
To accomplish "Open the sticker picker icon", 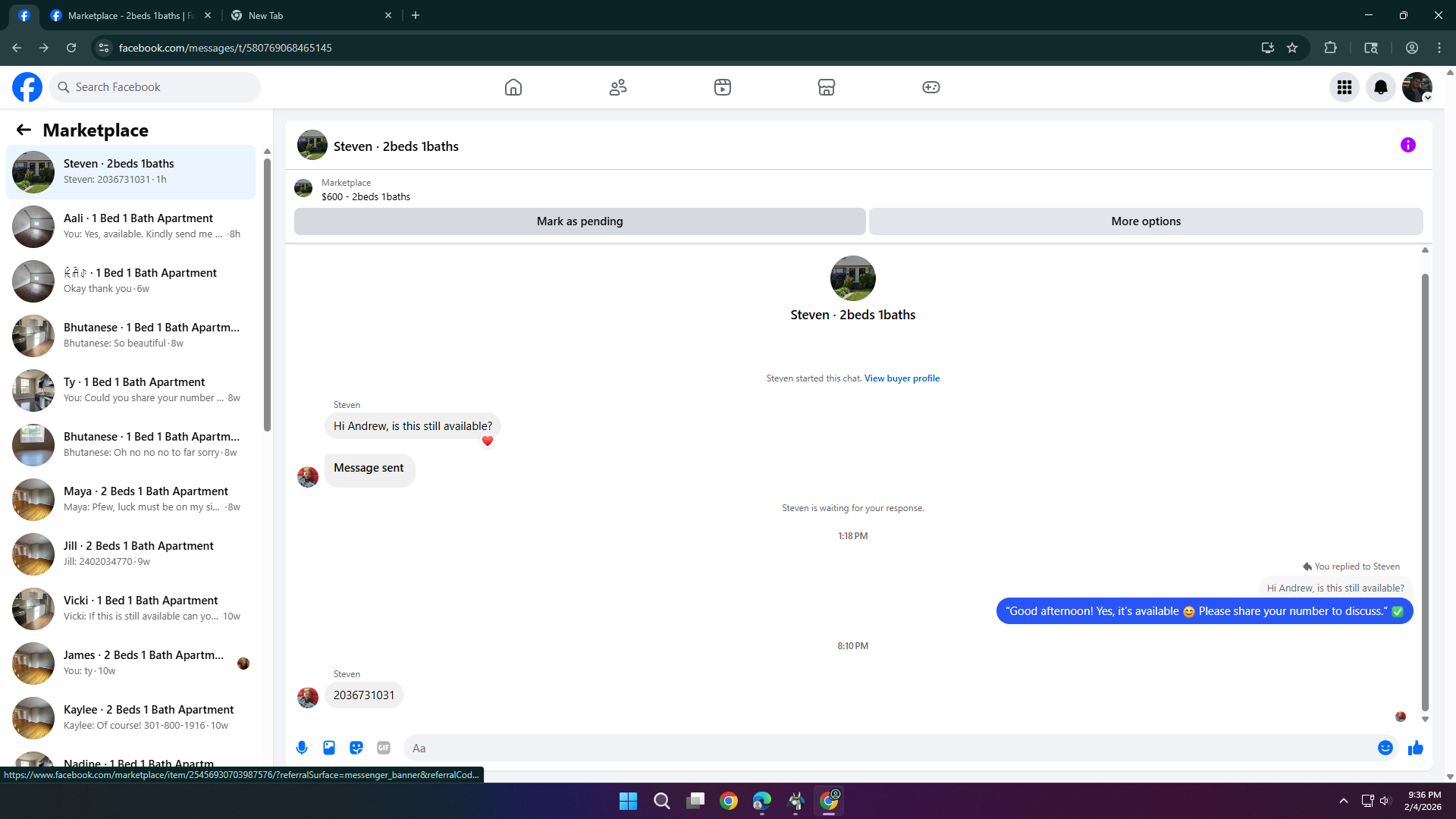I will point(356,748).
